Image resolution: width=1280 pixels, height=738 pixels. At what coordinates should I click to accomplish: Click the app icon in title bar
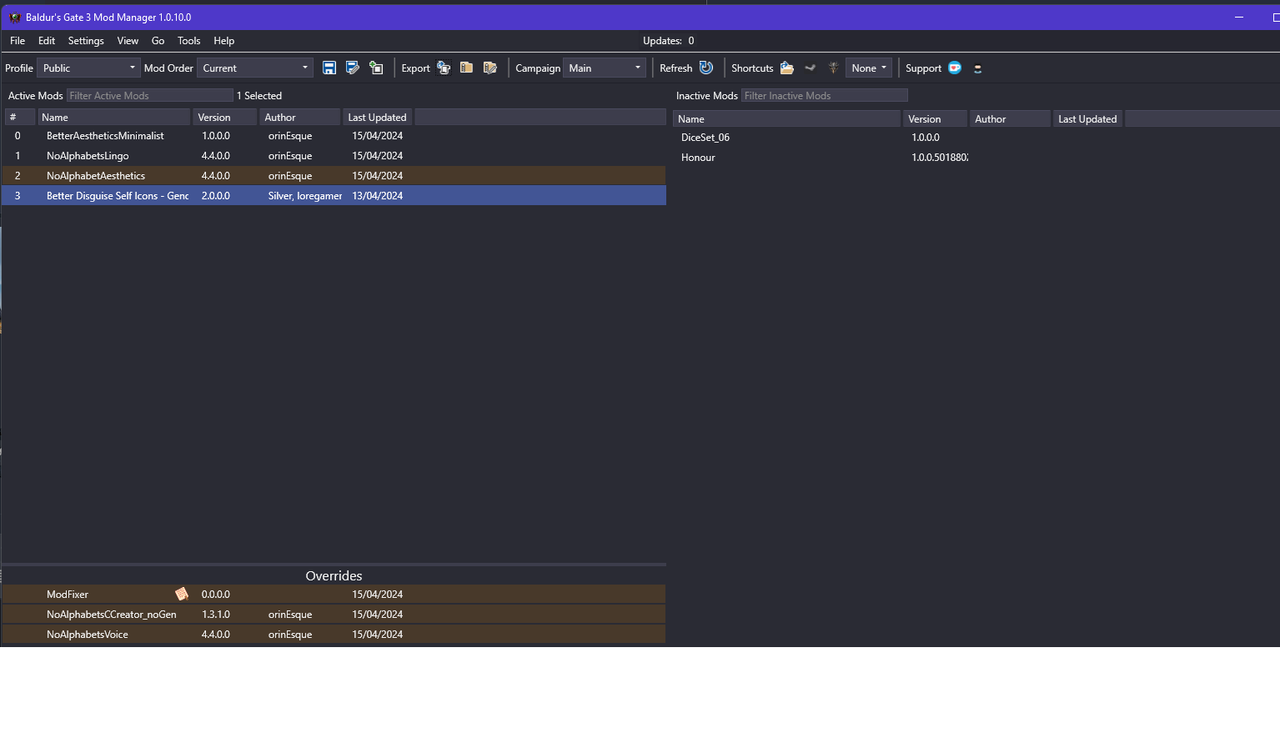[15, 17]
